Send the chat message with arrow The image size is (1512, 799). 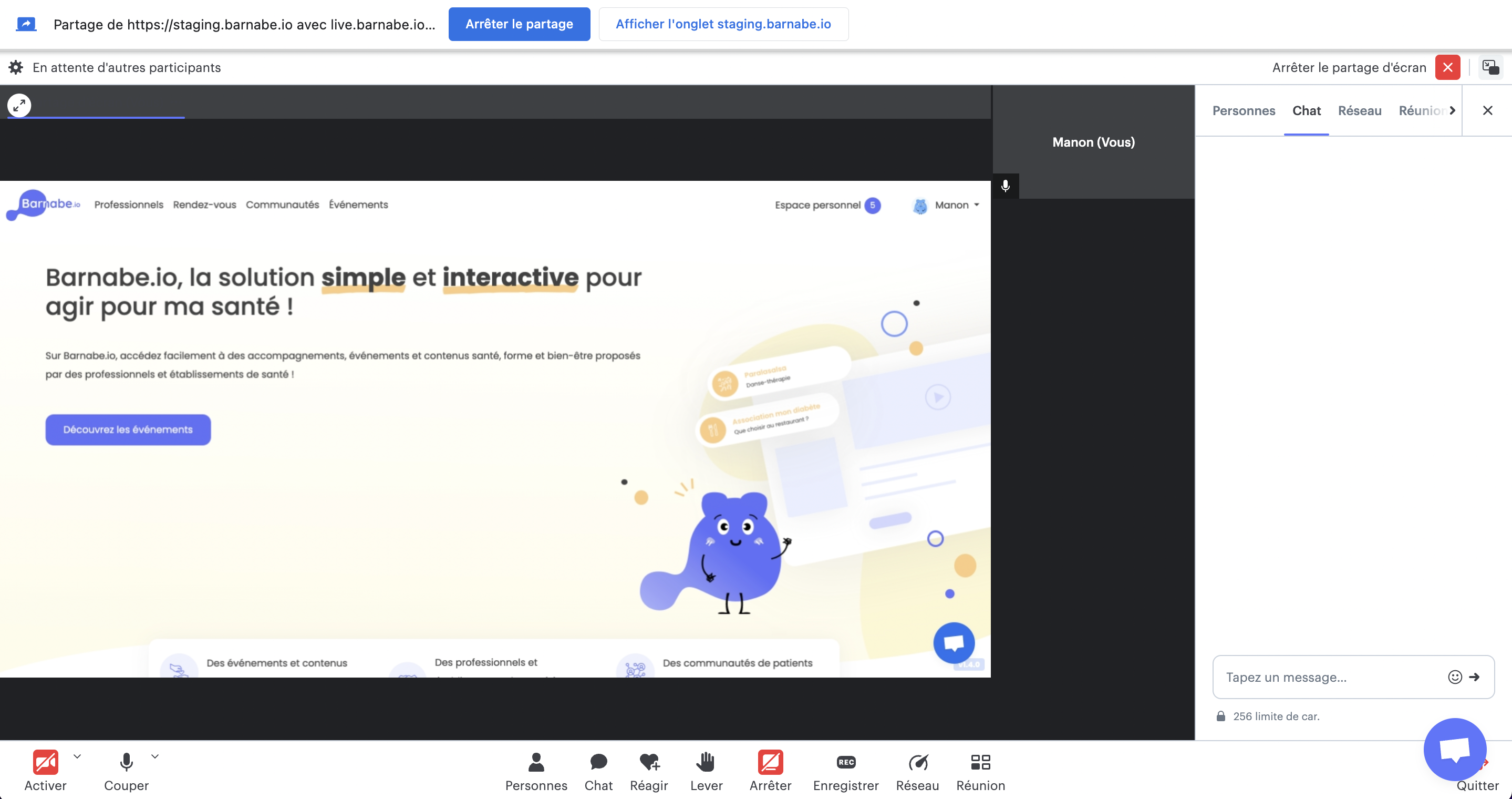pos(1474,677)
